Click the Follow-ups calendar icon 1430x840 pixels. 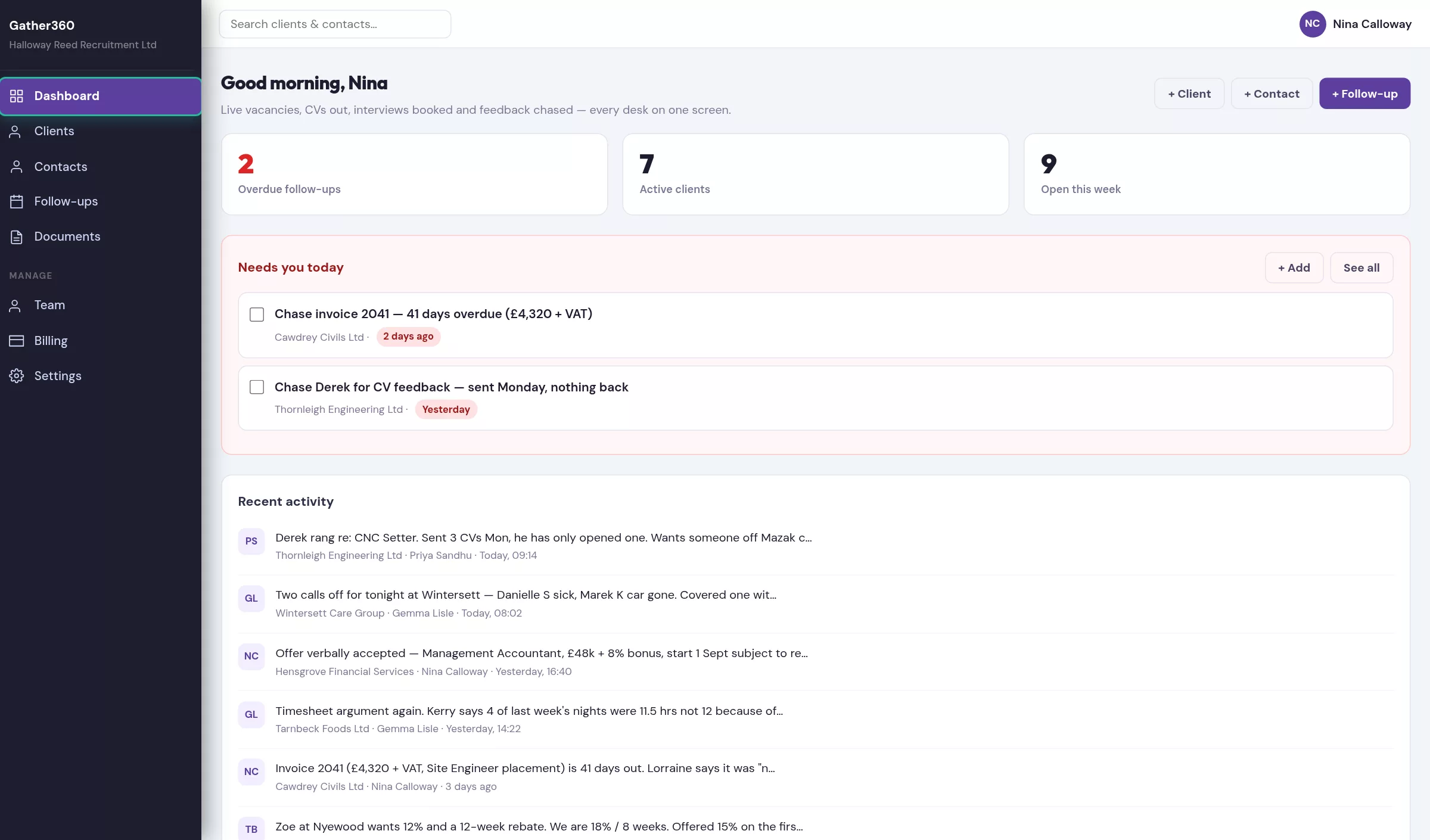pos(17,202)
